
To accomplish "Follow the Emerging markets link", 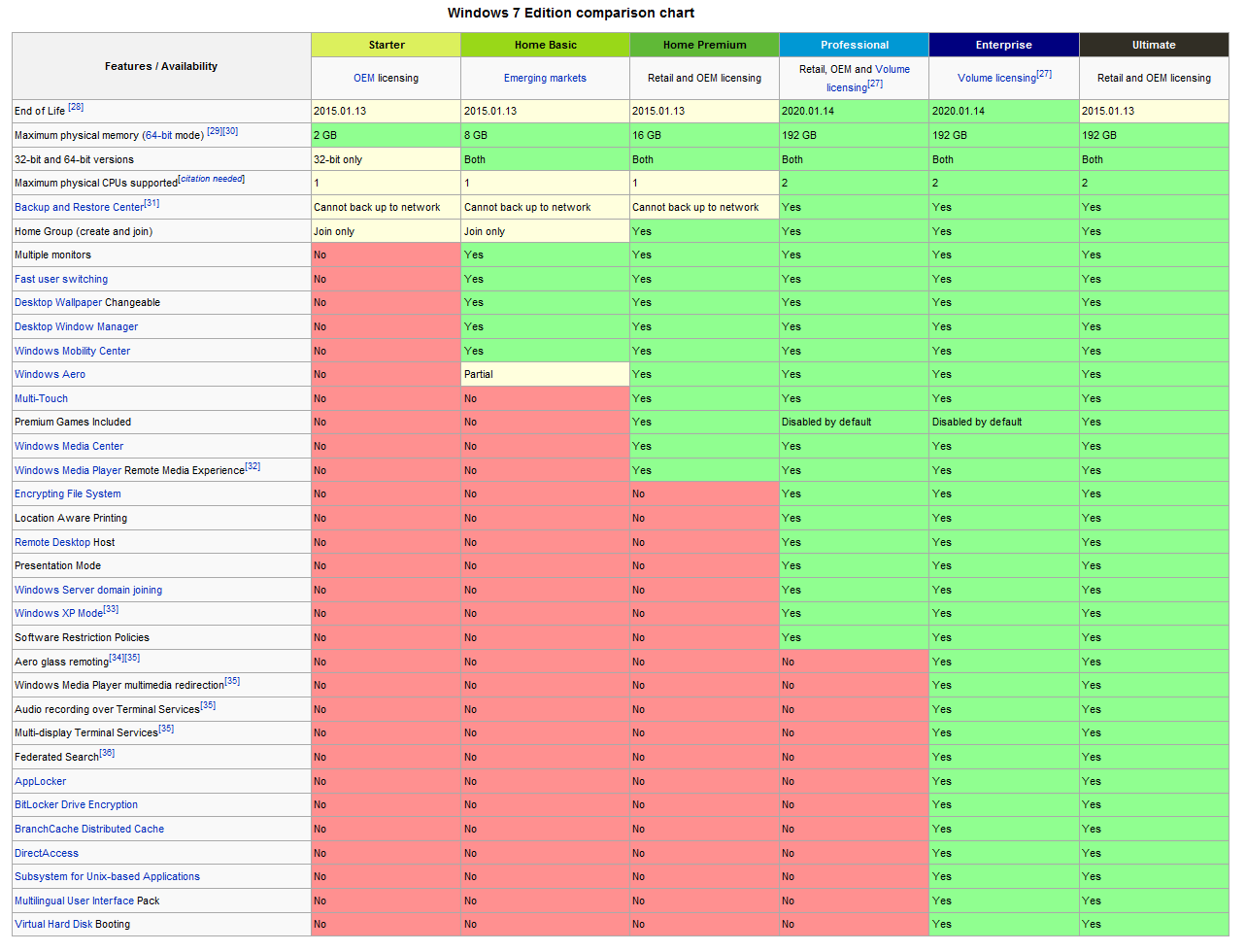I will pyautogui.click(x=545, y=78).
